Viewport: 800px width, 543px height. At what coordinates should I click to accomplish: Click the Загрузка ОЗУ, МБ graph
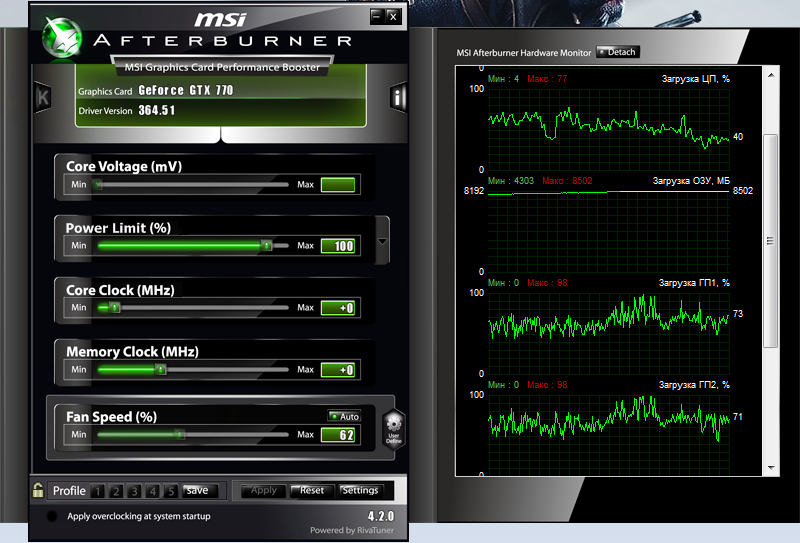coord(609,232)
